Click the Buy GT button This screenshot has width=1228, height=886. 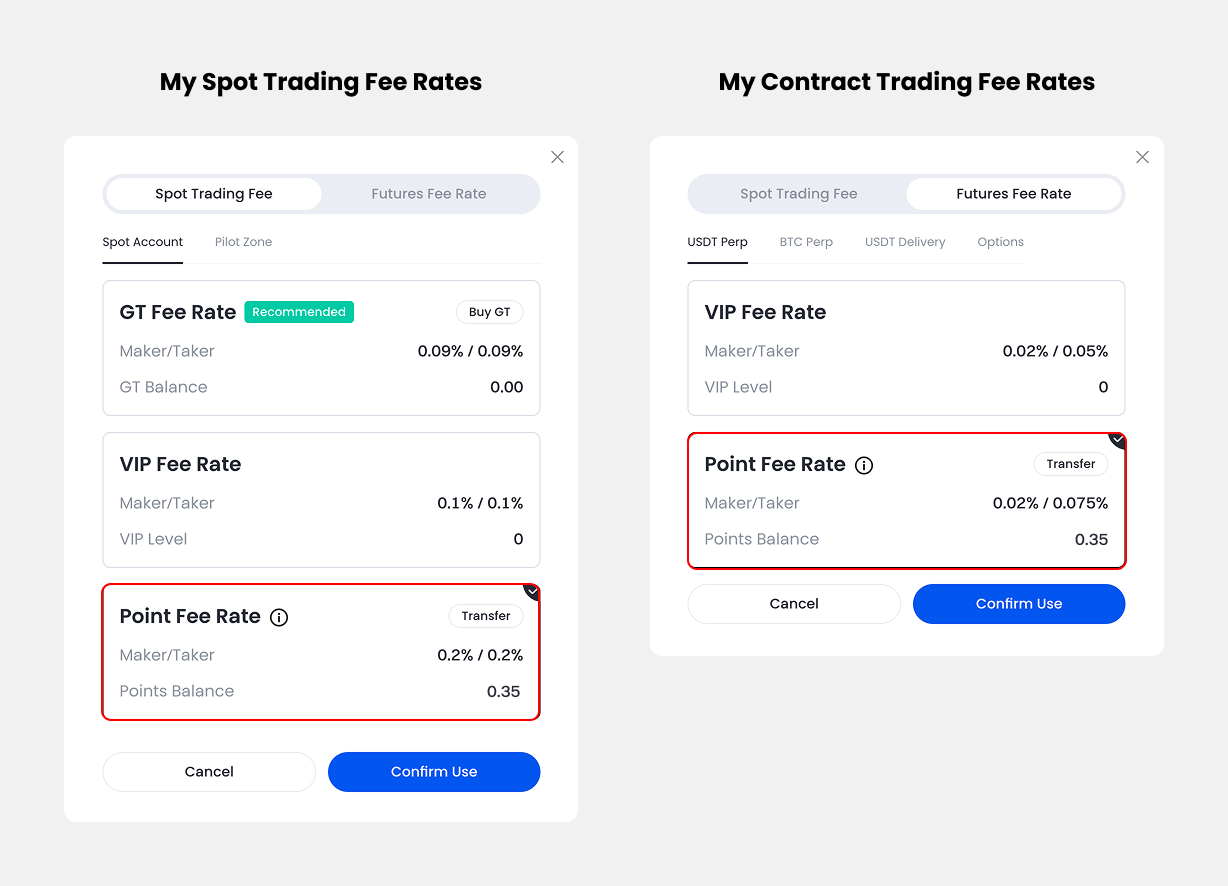coord(490,312)
